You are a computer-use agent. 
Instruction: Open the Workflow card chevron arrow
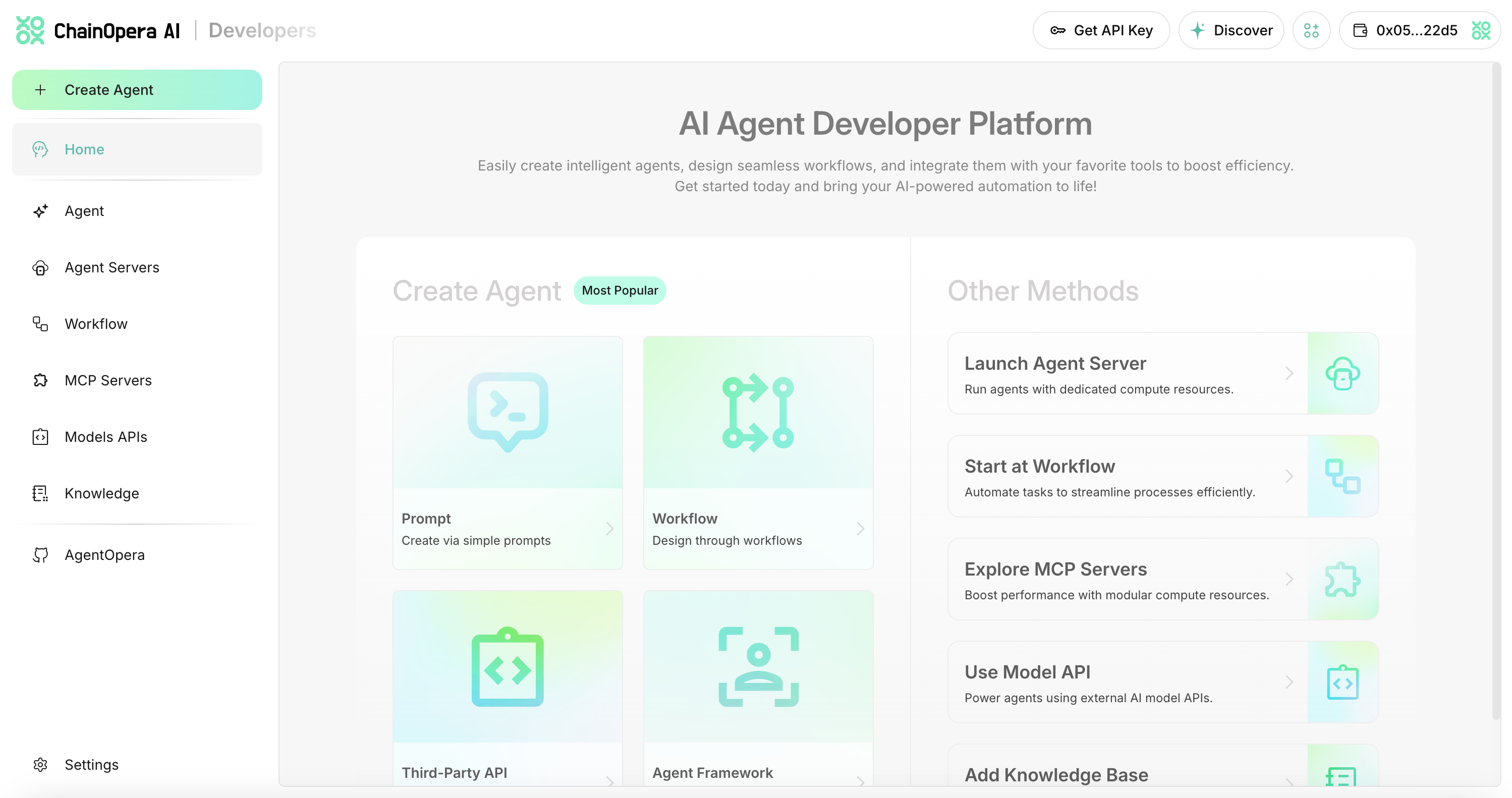pyautogui.click(x=860, y=529)
